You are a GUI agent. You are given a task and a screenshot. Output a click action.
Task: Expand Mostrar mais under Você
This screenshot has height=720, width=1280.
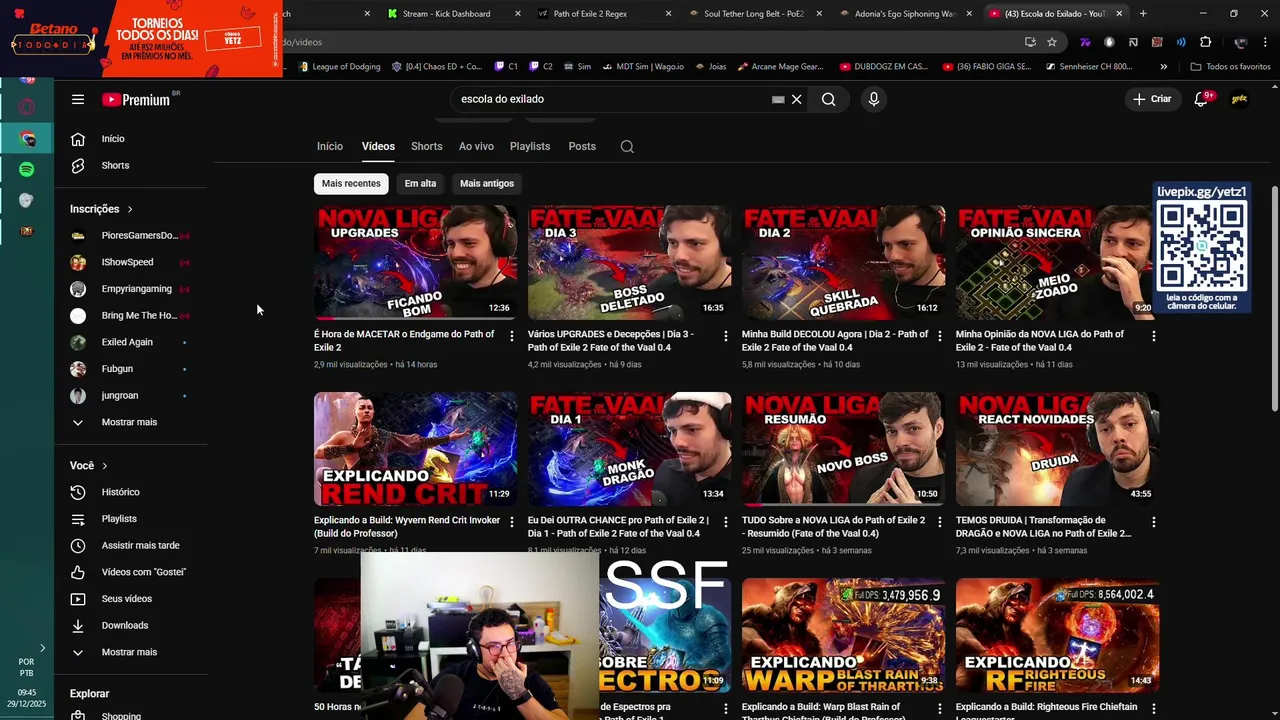point(129,652)
